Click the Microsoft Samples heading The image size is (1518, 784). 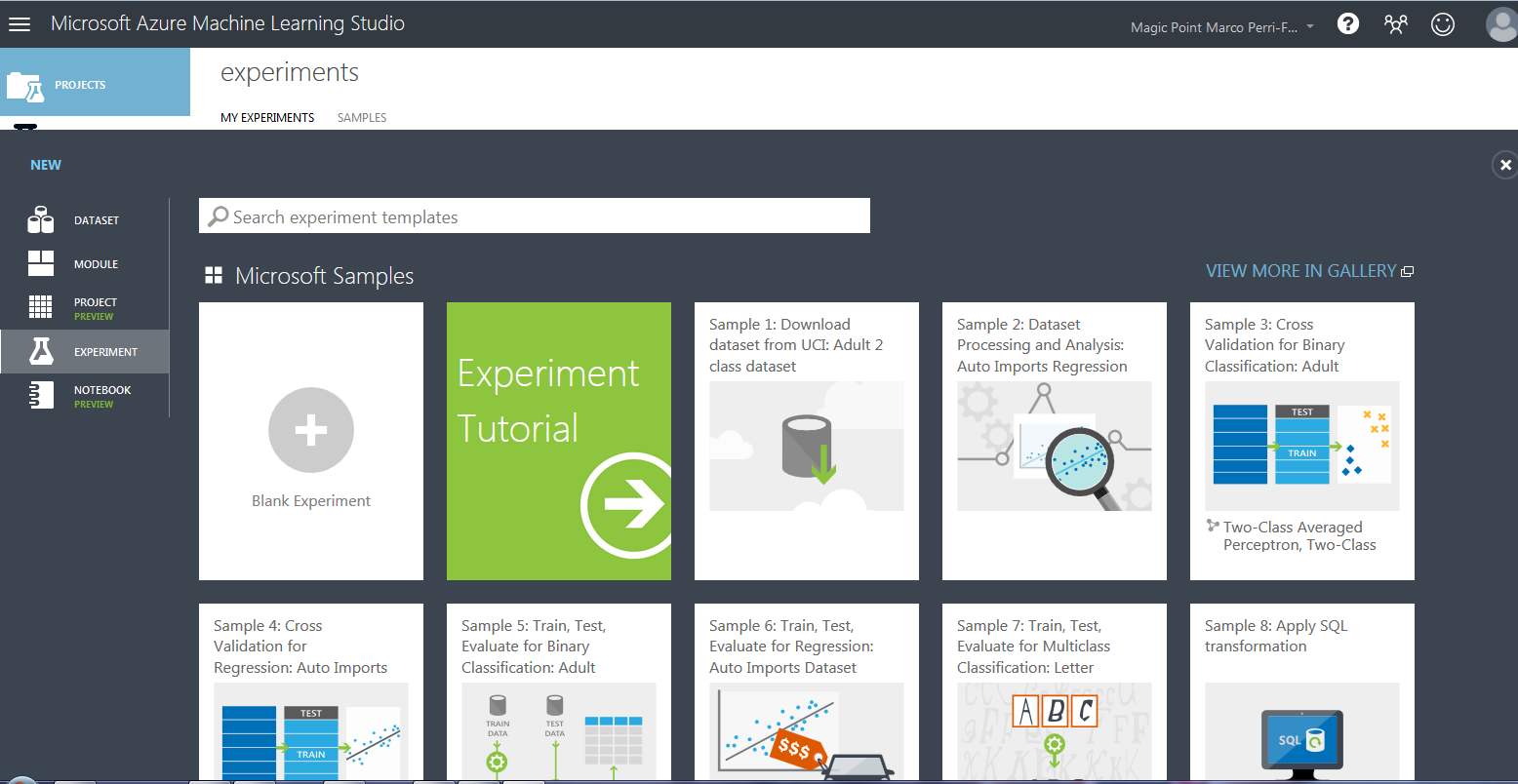[x=324, y=276]
